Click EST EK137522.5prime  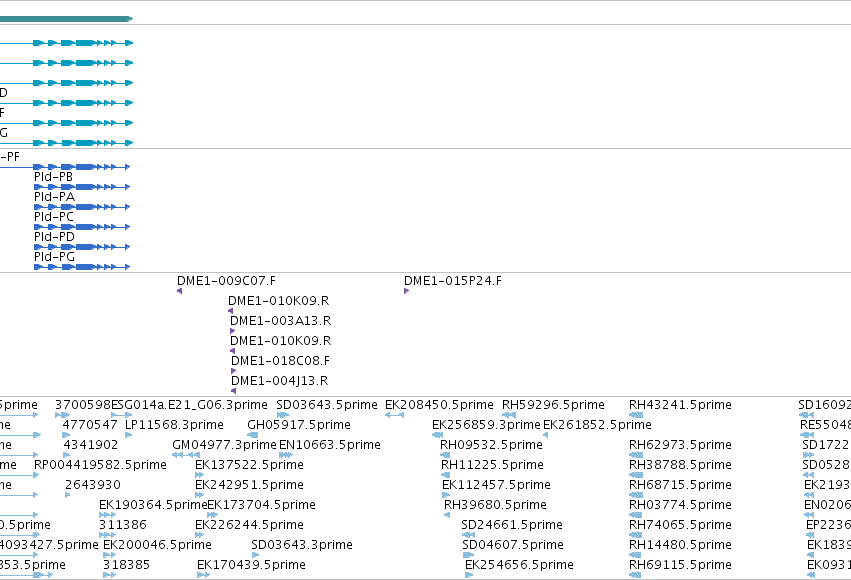249,465
